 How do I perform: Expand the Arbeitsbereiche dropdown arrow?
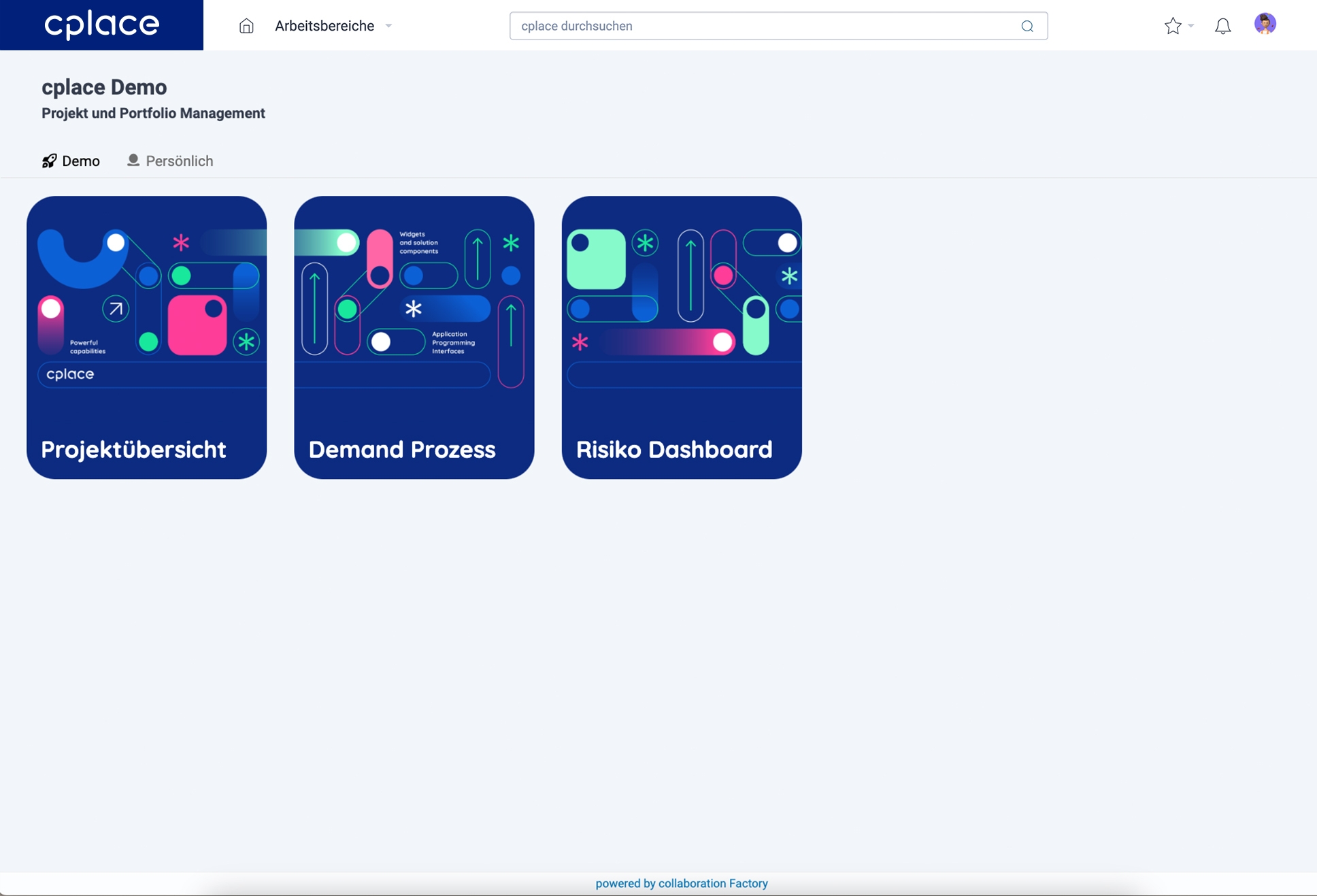[x=389, y=26]
